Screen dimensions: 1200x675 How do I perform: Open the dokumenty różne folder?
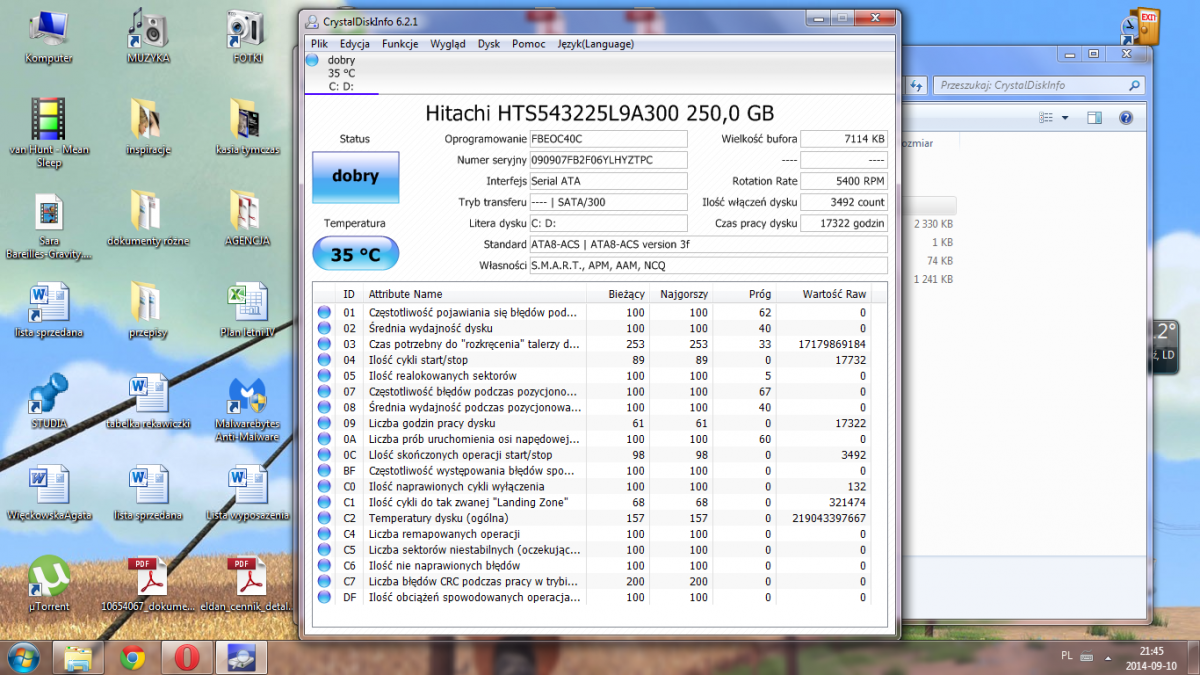pos(148,218)
